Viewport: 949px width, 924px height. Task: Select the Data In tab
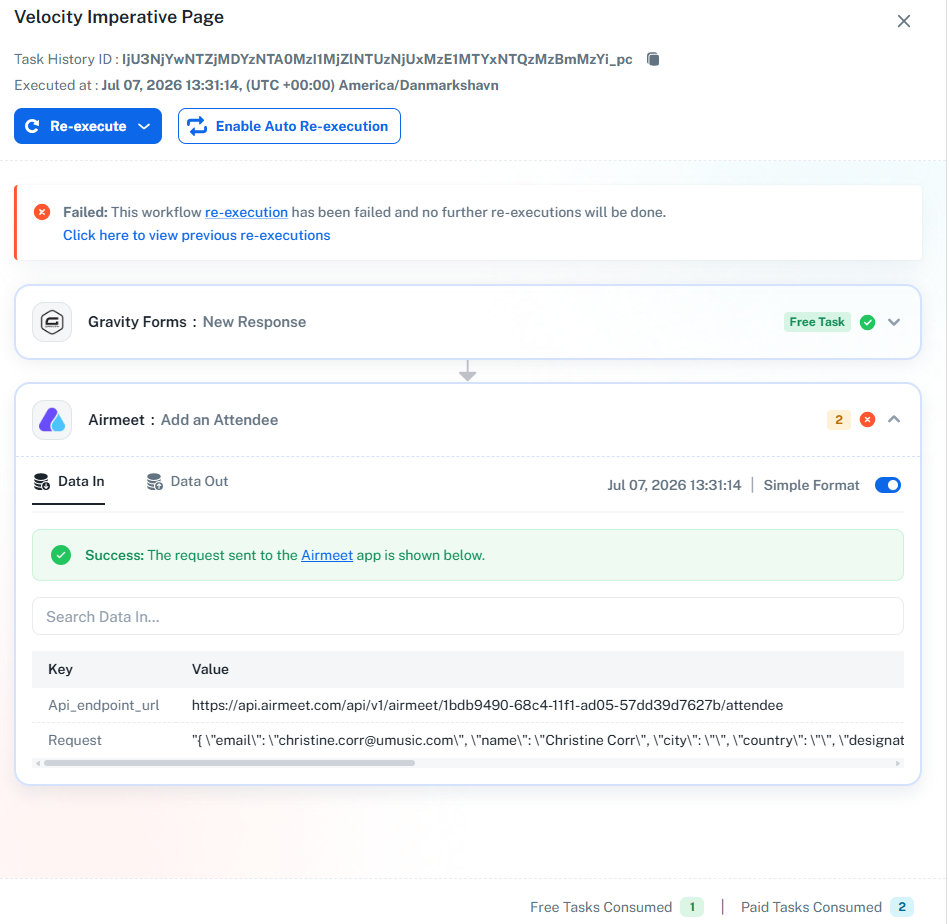click(68, 482)
